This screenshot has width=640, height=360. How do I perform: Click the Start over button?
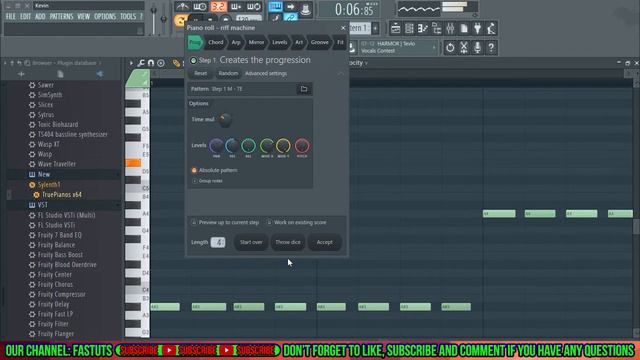tap(251, 242)
